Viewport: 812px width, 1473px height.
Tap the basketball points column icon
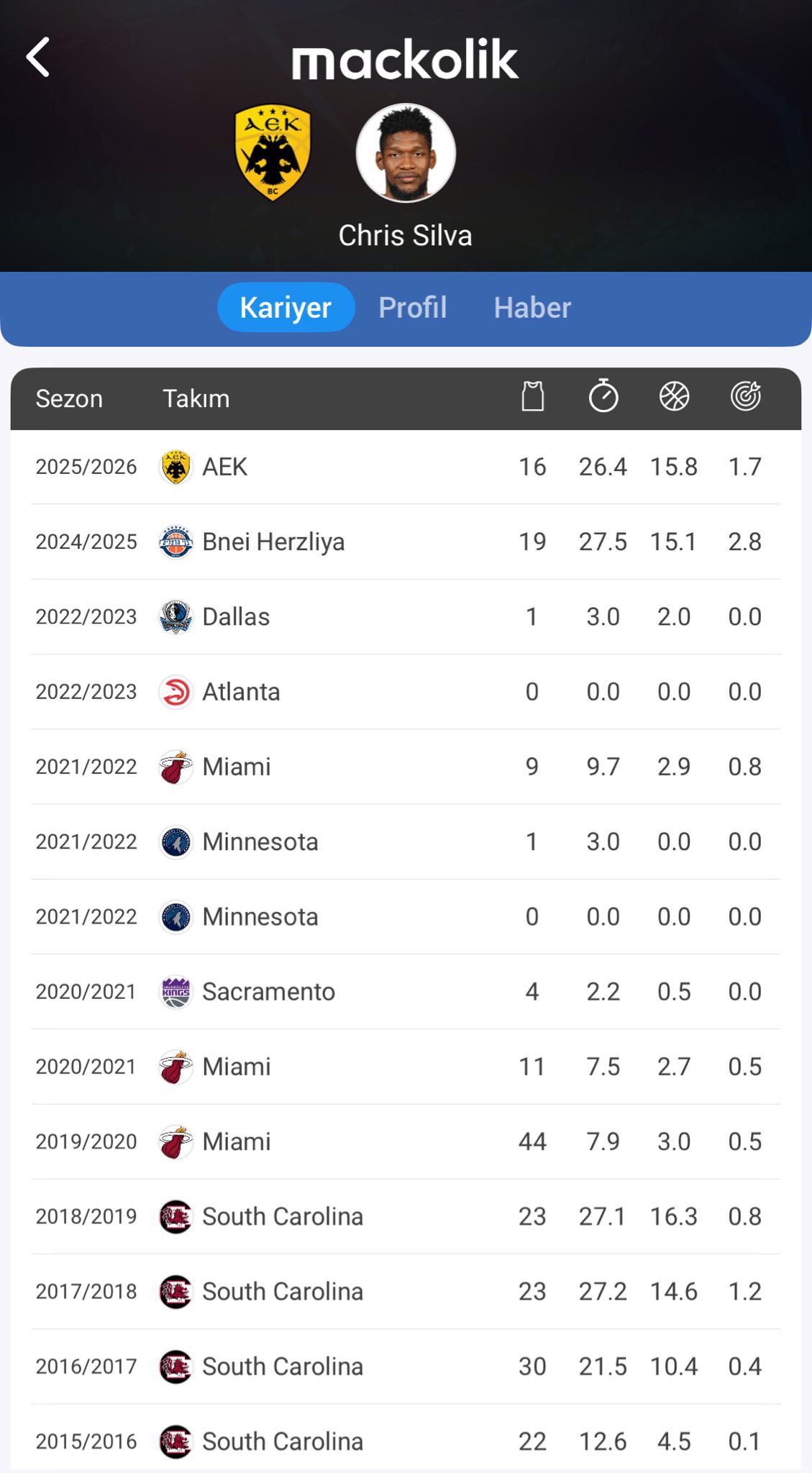point(674,396)
